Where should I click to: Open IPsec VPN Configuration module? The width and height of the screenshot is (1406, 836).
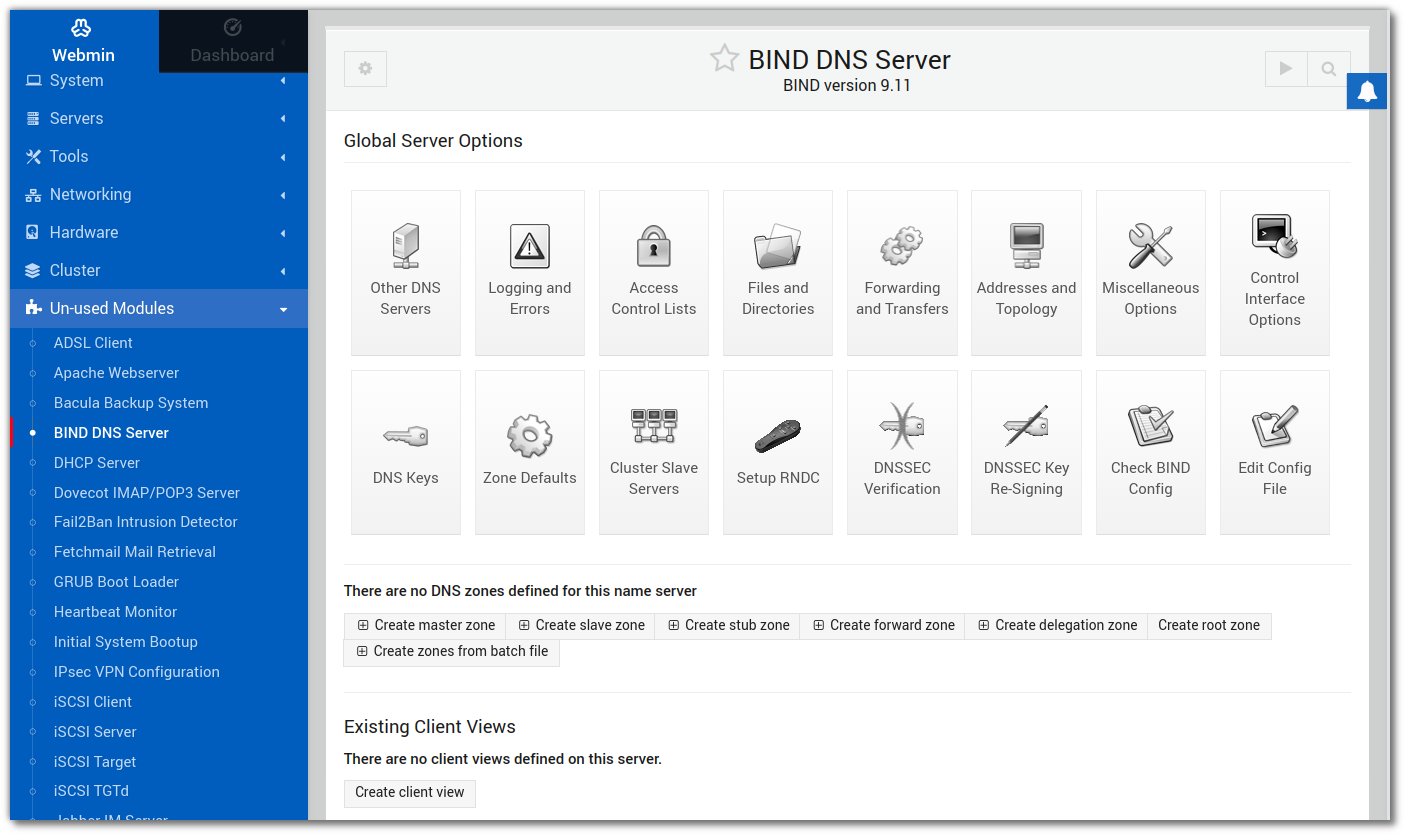coord(137,672)
